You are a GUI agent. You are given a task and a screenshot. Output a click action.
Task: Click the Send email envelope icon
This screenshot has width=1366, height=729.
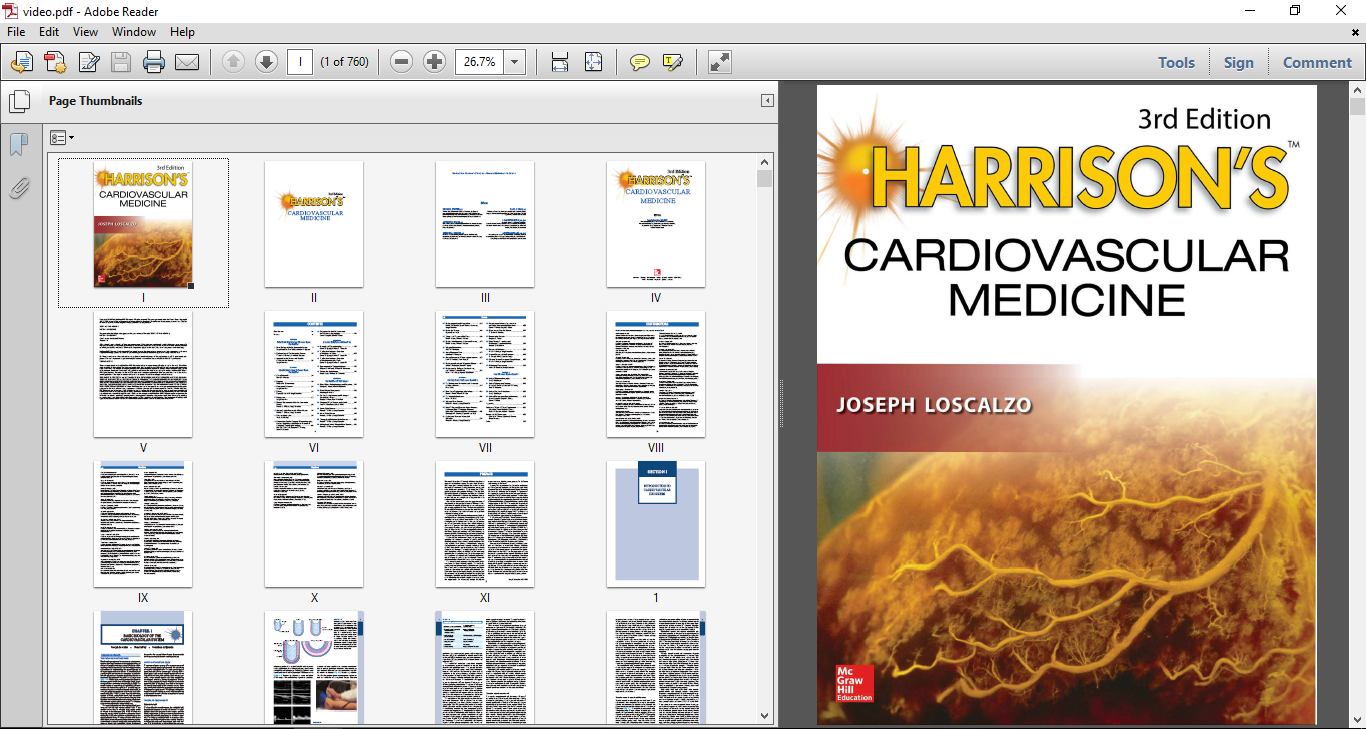187,62
